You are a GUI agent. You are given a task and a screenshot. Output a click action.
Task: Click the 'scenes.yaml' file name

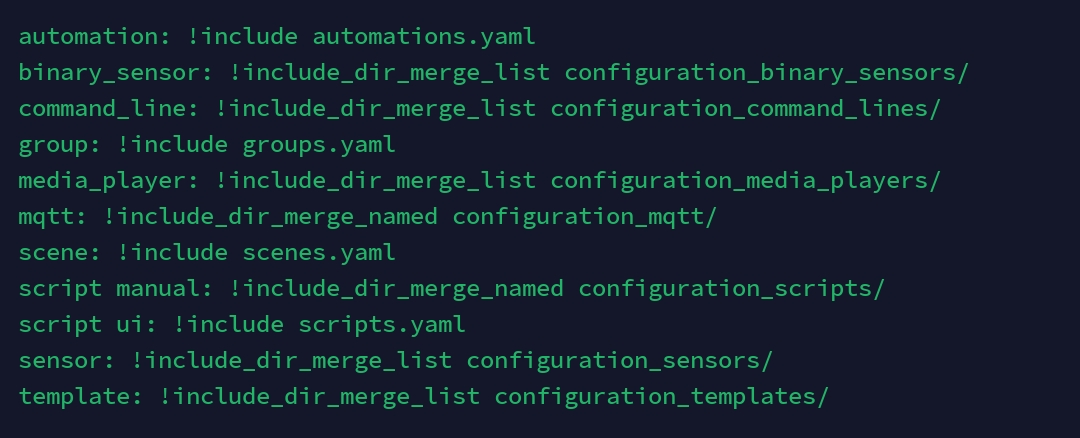(319, 253)
